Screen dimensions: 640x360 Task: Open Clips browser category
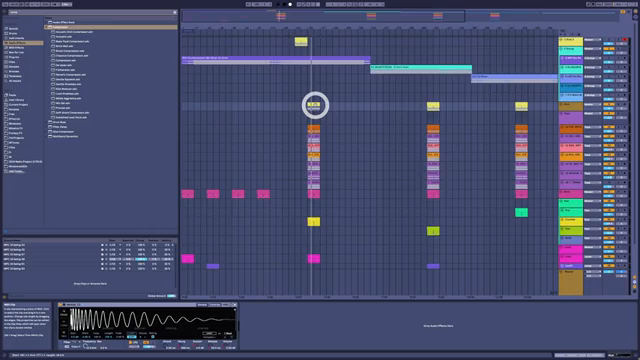(12, 62)
